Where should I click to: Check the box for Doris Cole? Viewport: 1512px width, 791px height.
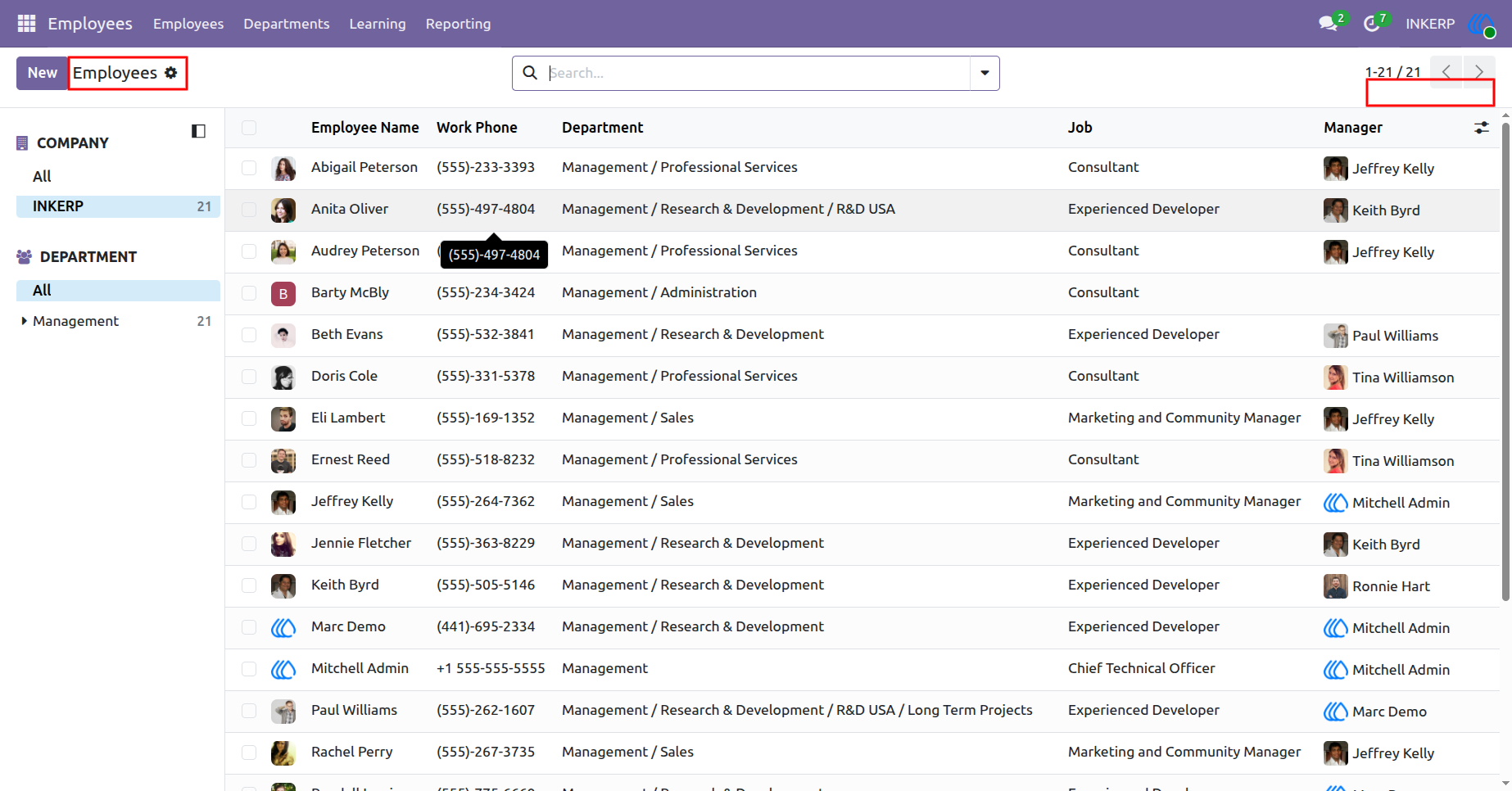(249, 377)
